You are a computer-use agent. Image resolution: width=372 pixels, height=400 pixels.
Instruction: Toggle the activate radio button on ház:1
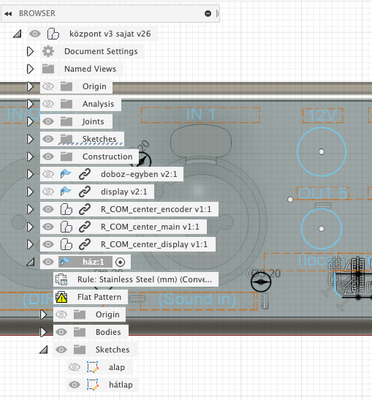tap(120, 262)
